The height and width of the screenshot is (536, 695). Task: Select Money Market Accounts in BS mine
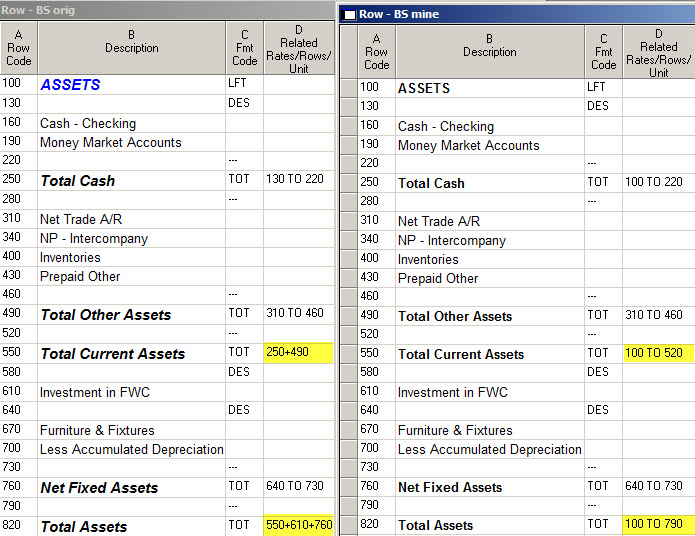click(x=469, y=145)
